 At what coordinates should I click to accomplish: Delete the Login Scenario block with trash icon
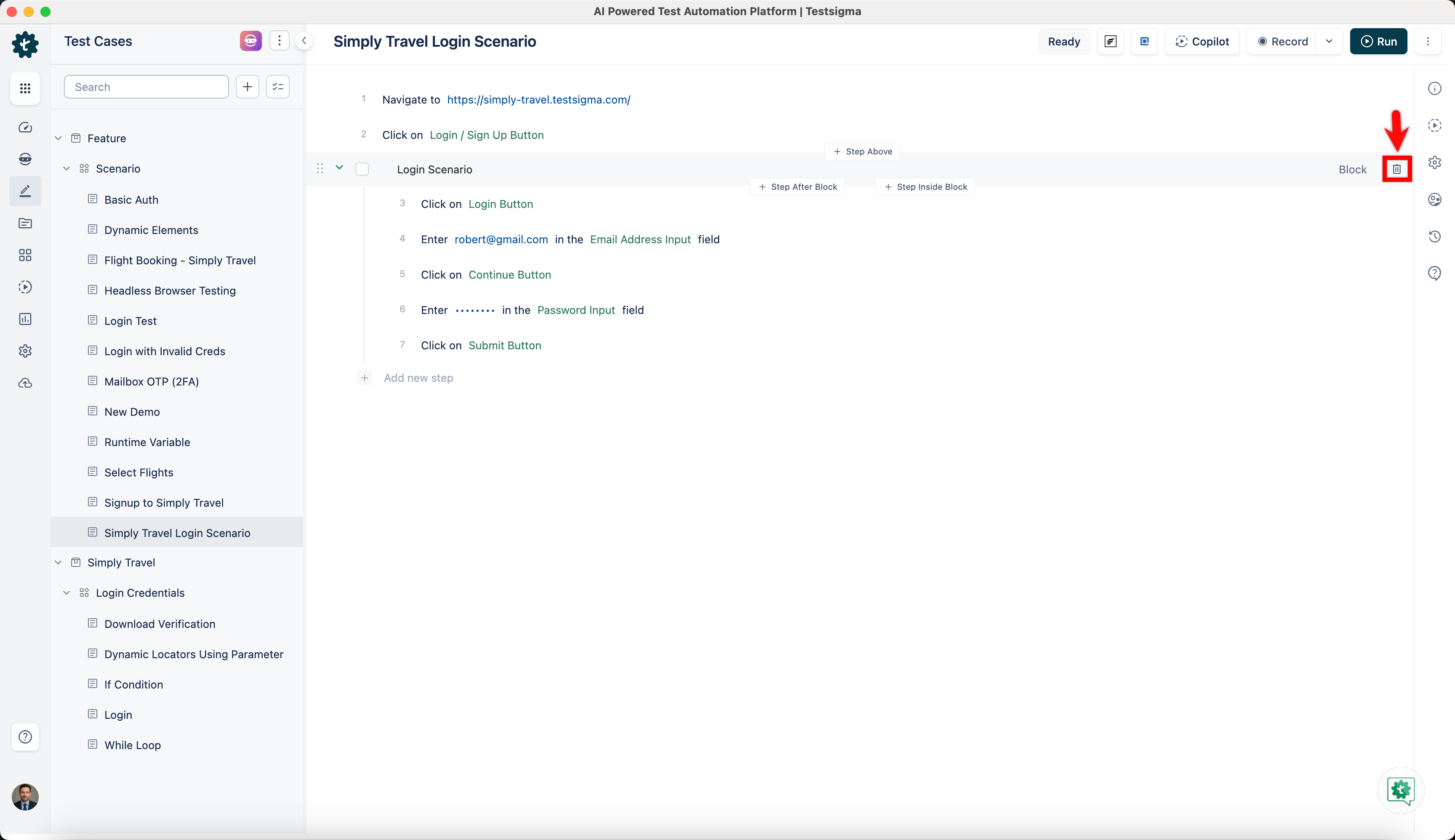(1396, 169)
